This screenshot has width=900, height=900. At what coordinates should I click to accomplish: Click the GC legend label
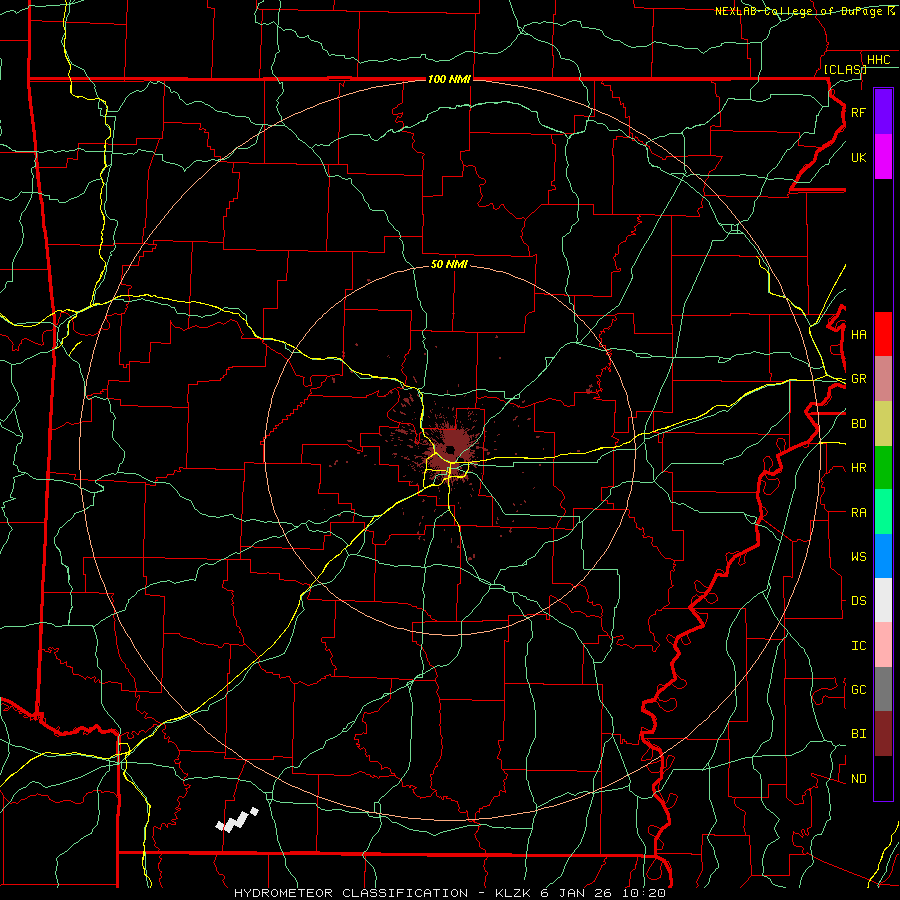point(858,690)
